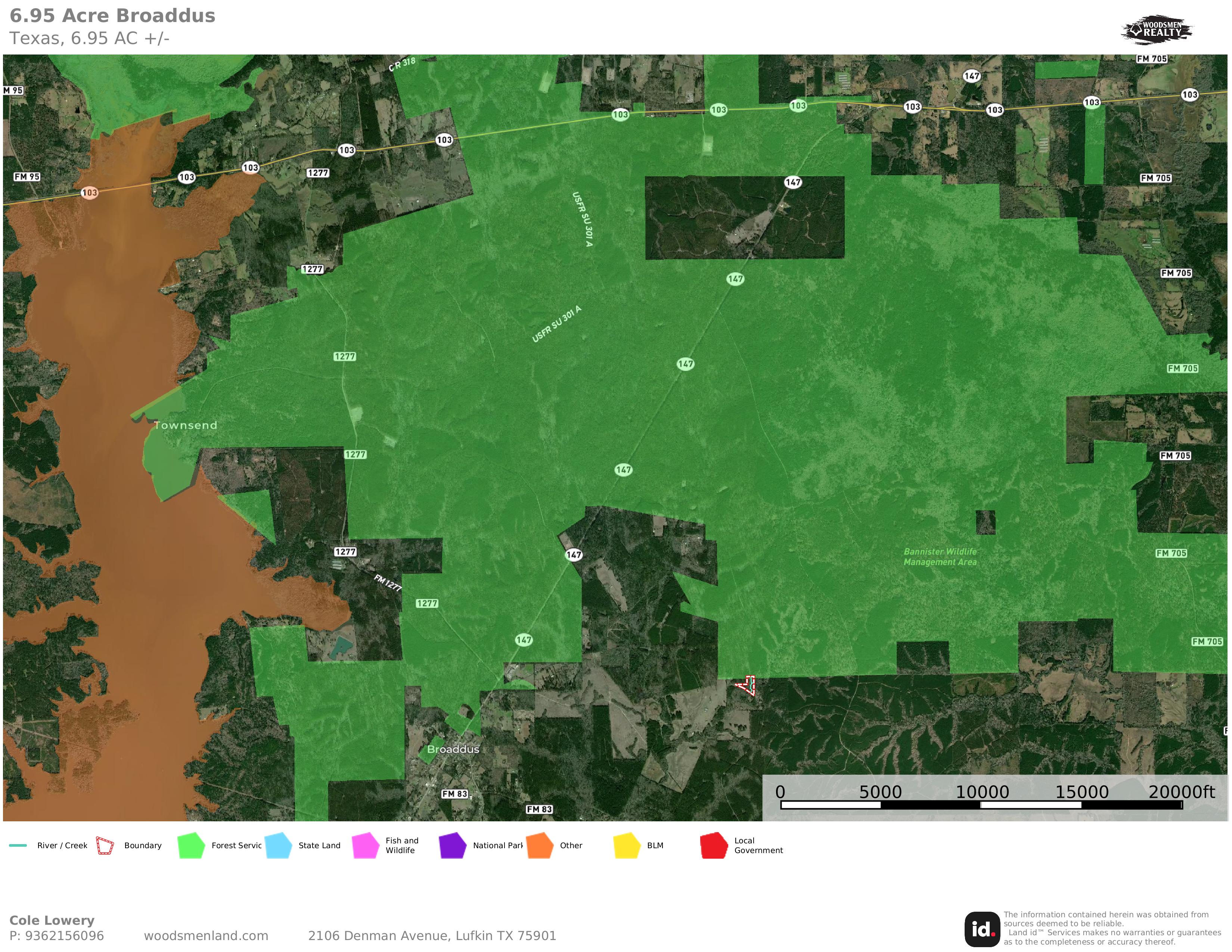Open the woodsmenland.com website link
This screenshot has height=952, width=1232.
pos(206,936)
